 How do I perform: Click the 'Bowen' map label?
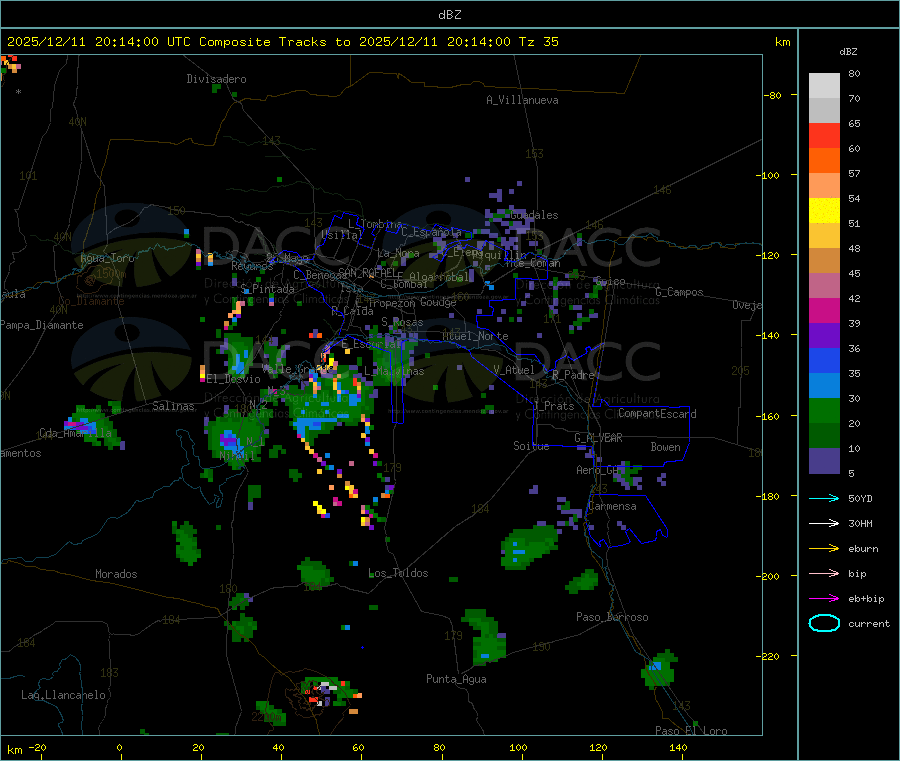[x=666, y=447]
